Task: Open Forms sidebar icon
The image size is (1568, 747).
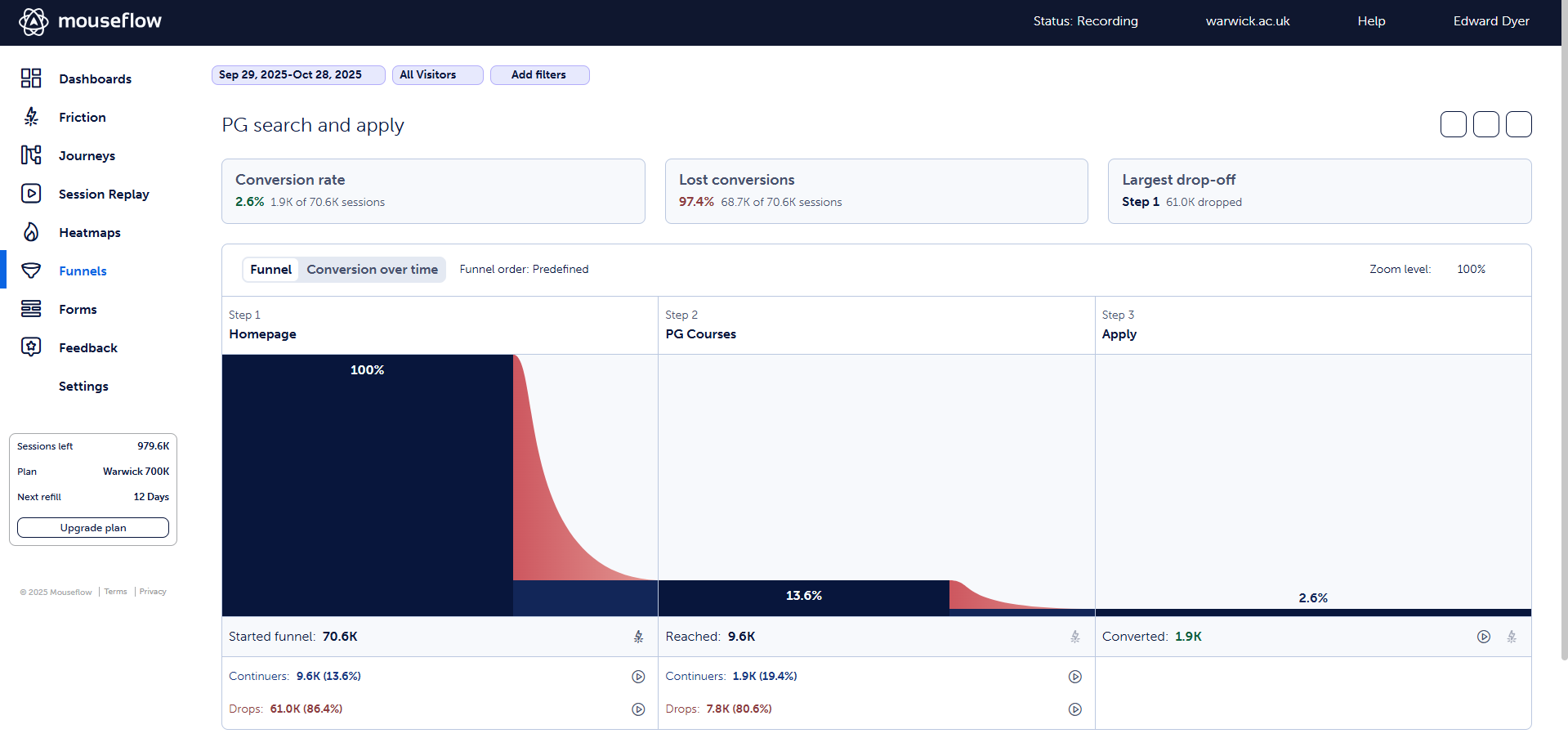Action: [x=31, y=309]
